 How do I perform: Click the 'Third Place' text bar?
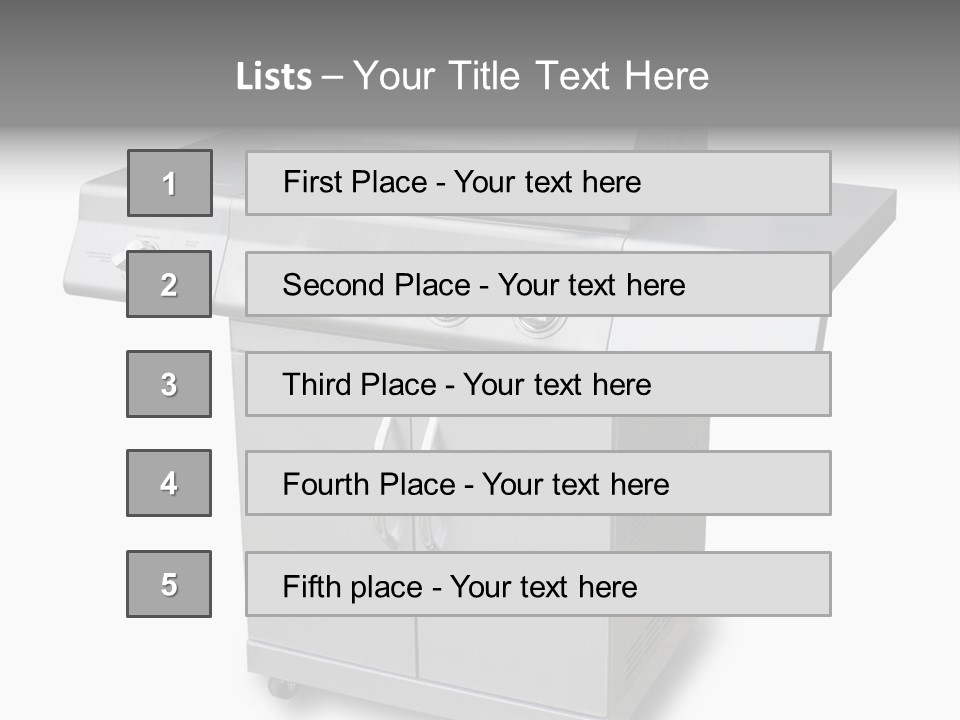538,384
